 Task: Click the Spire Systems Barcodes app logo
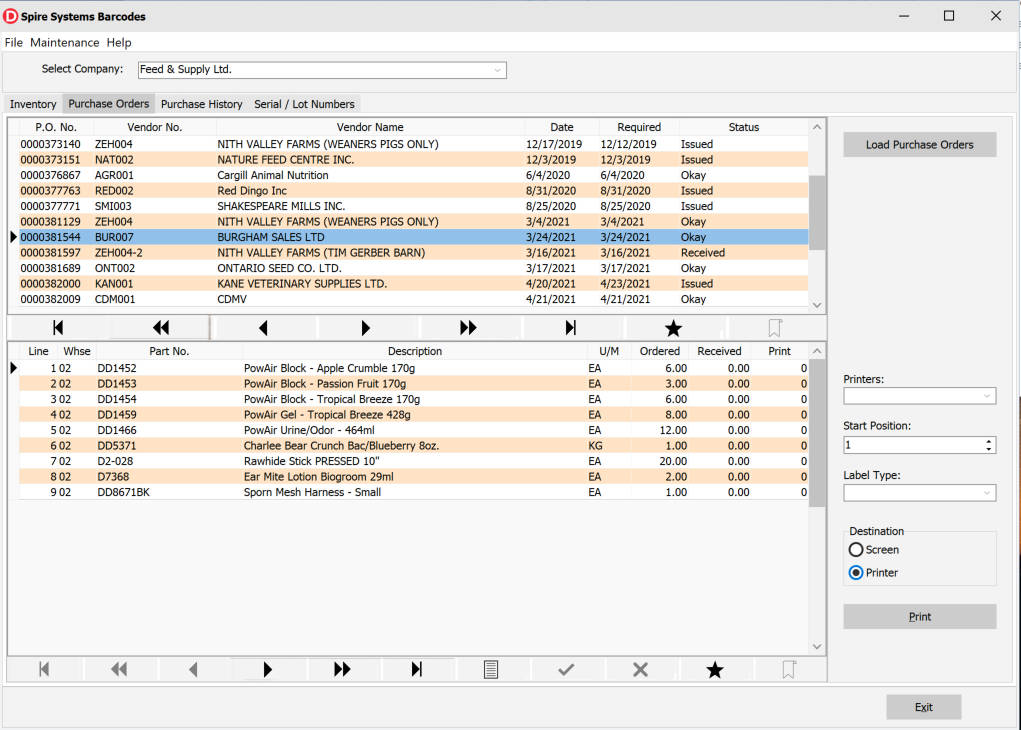10,16
